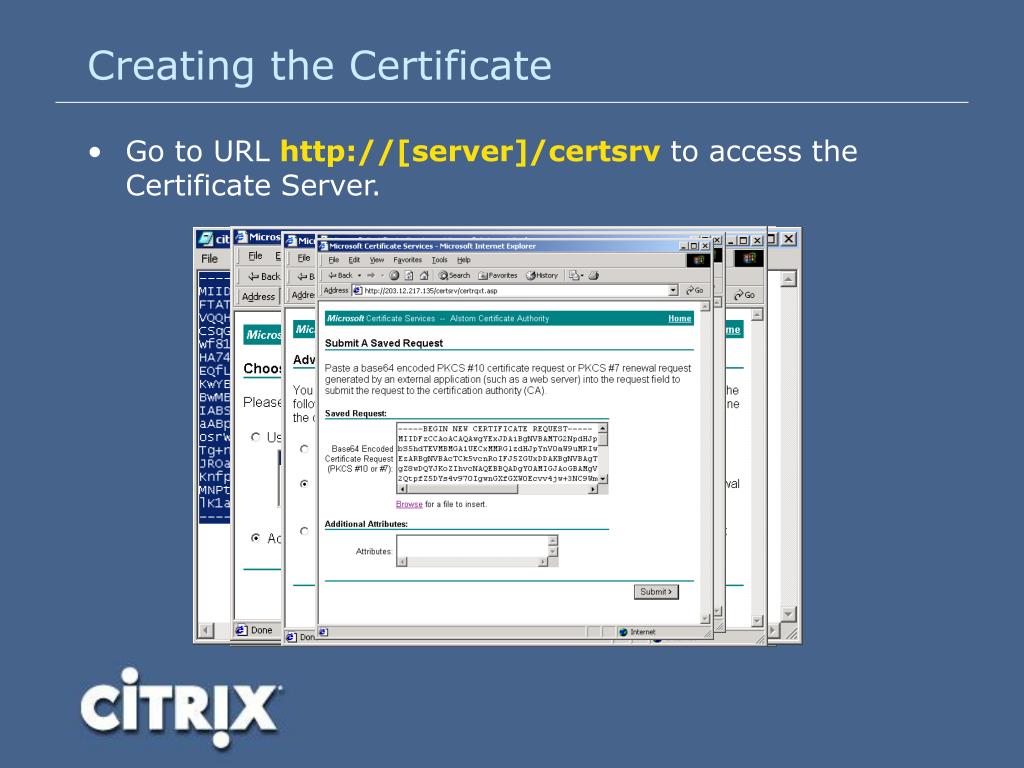Screen dimensions: 1024x768
Task: Click the 'Done' status text in the Choose window
Action: (x=261, y=630)
